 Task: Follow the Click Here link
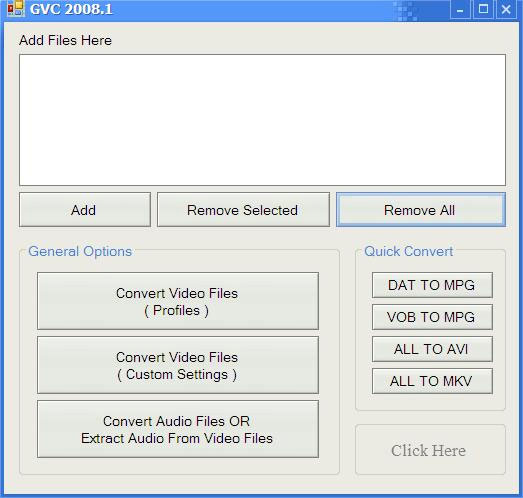point(428,451)
